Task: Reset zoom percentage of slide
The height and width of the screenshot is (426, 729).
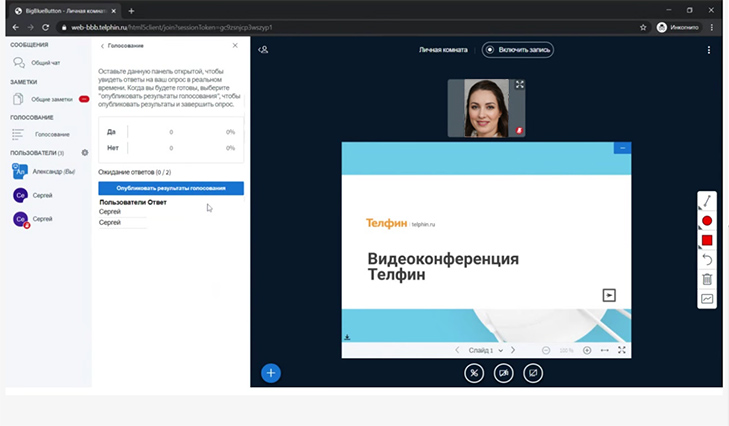Action: tap(566, 350)
